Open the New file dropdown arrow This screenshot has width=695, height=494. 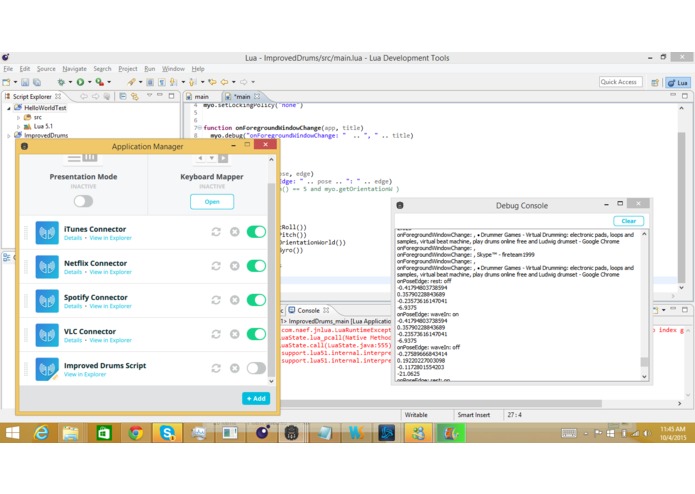16,82
